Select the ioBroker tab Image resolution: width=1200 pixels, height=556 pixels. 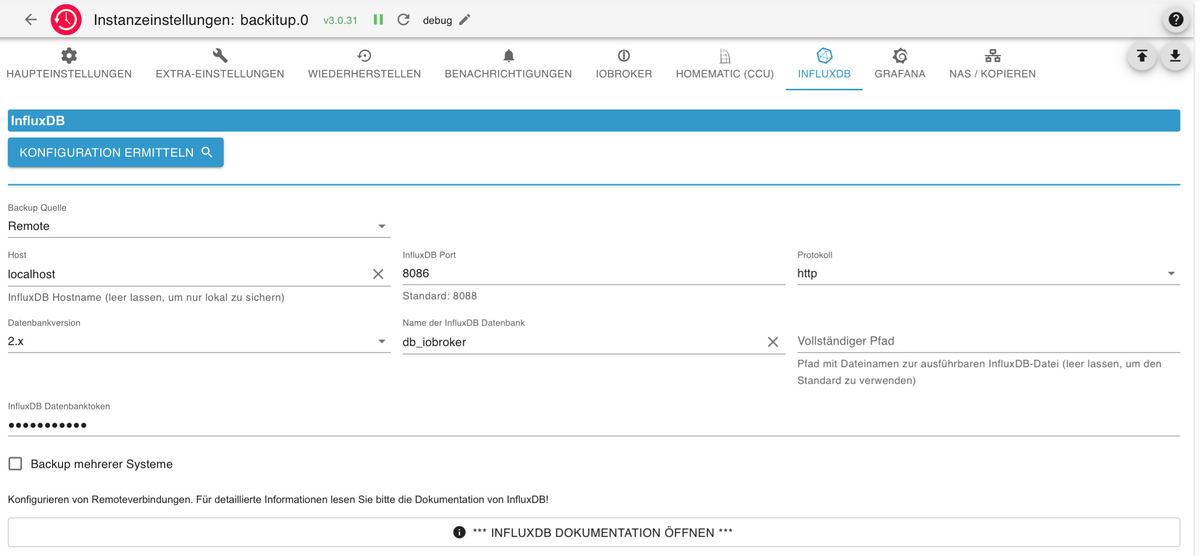point(624,64)
